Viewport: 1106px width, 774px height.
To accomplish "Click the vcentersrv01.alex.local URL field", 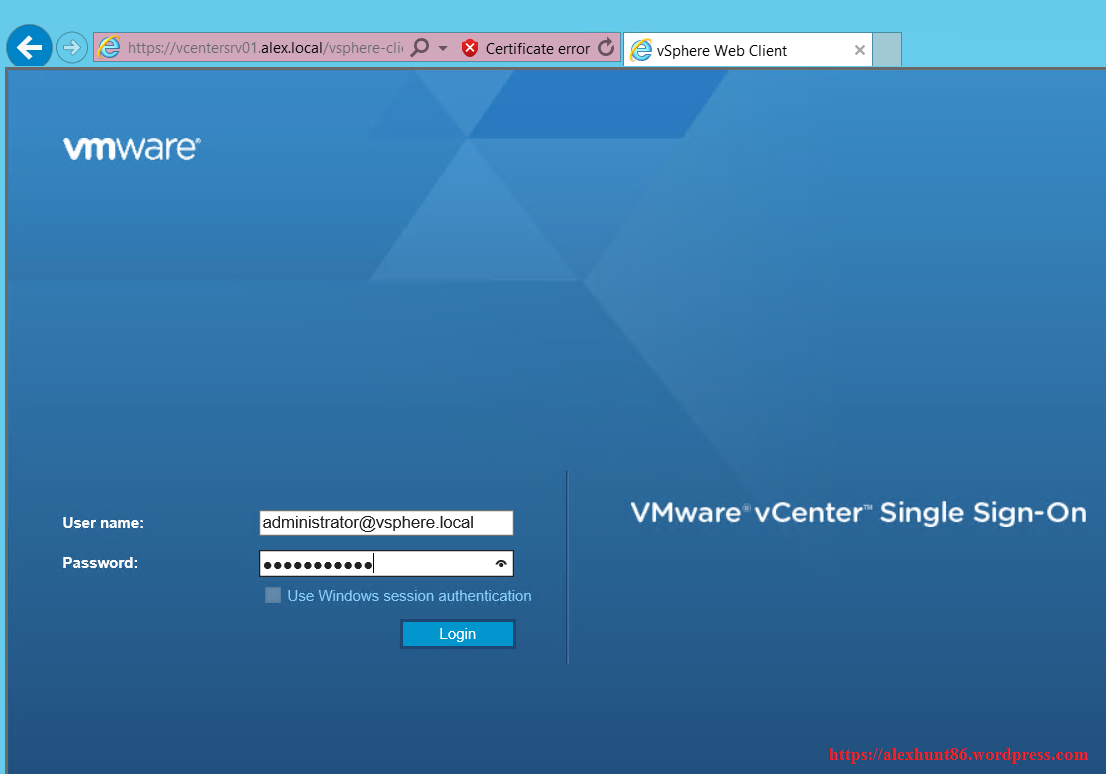I will point(265,48).
